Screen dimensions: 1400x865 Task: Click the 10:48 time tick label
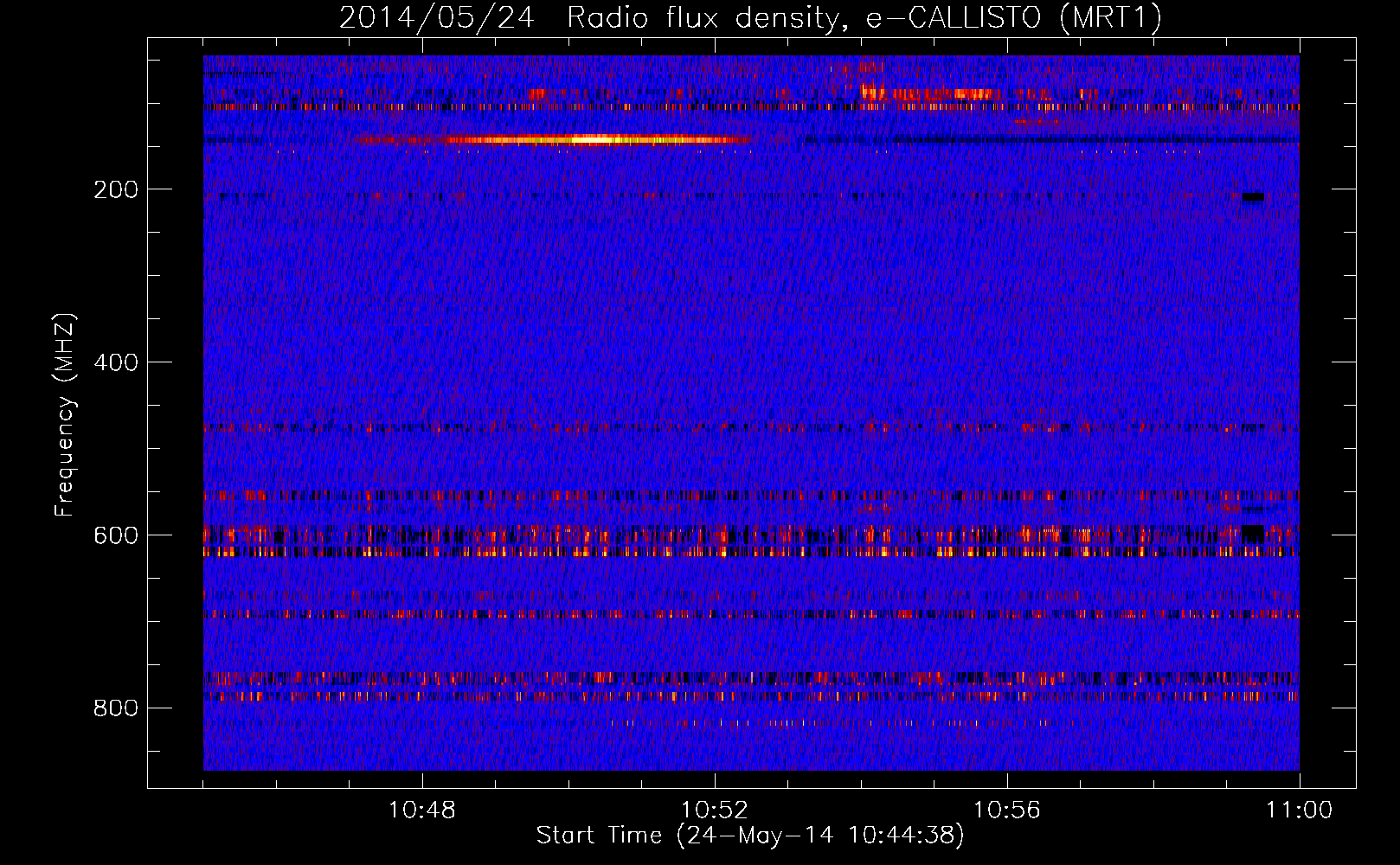[422, 811]
